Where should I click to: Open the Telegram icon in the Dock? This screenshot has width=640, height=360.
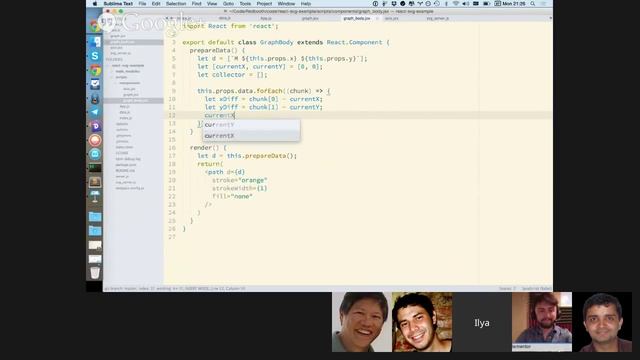point(95,112)
